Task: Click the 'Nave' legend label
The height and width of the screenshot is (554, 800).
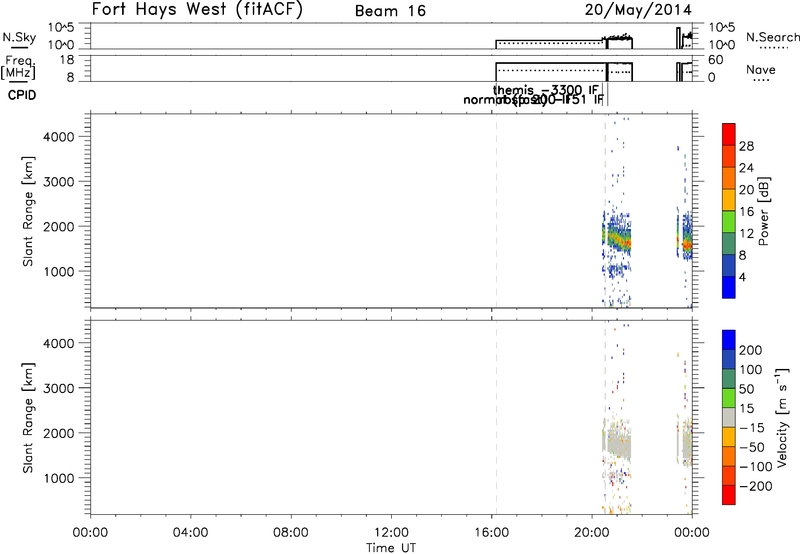Action: pyautogui.click(x=761, y=70)
